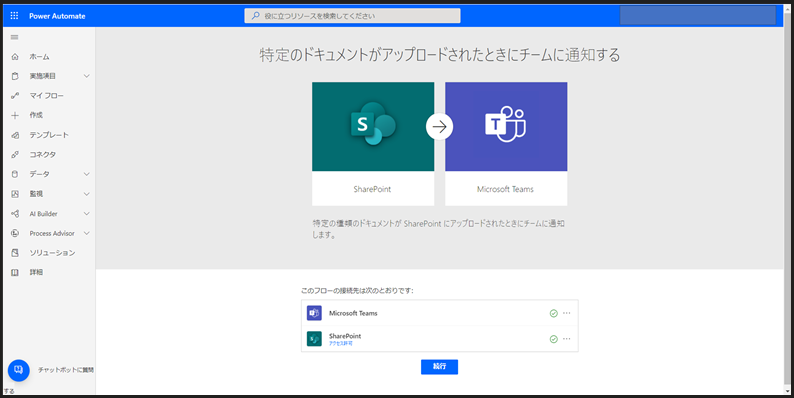Click the template title heading text
Viewport: 794px width, 398px height.
point(440,55)
